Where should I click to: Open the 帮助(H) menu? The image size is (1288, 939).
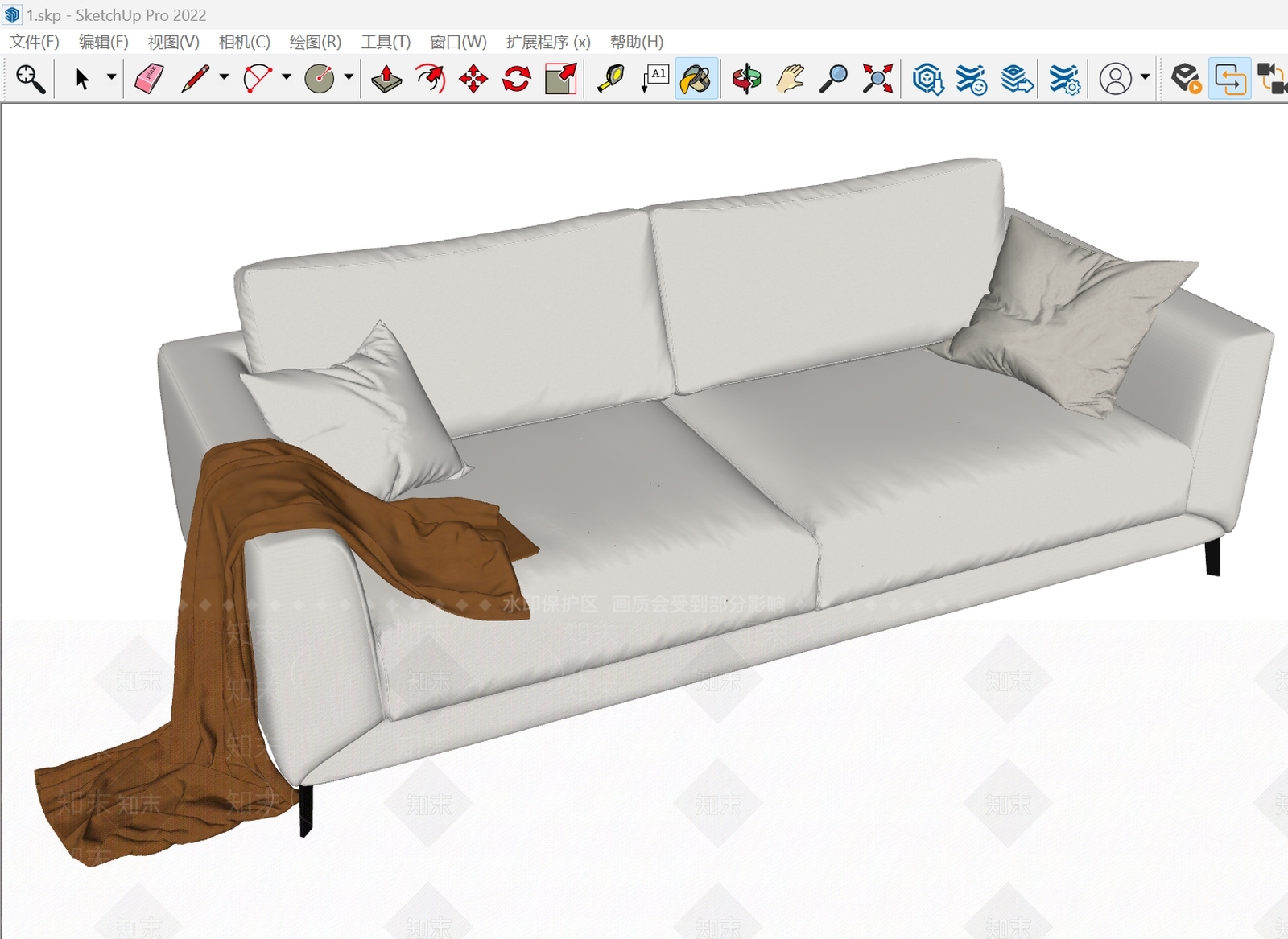[x=637, y=42]
